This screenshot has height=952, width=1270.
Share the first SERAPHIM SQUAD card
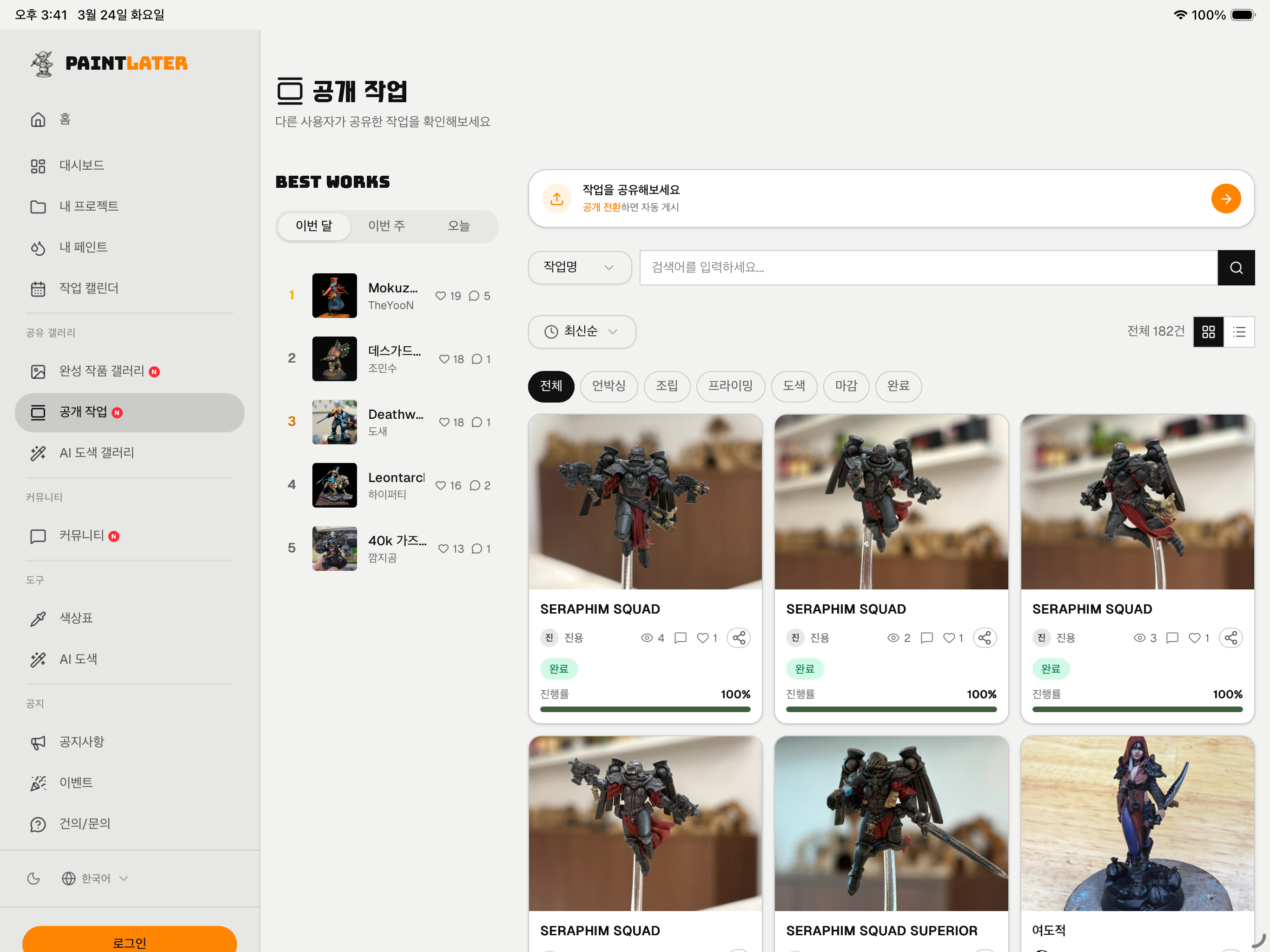[739, 638]
